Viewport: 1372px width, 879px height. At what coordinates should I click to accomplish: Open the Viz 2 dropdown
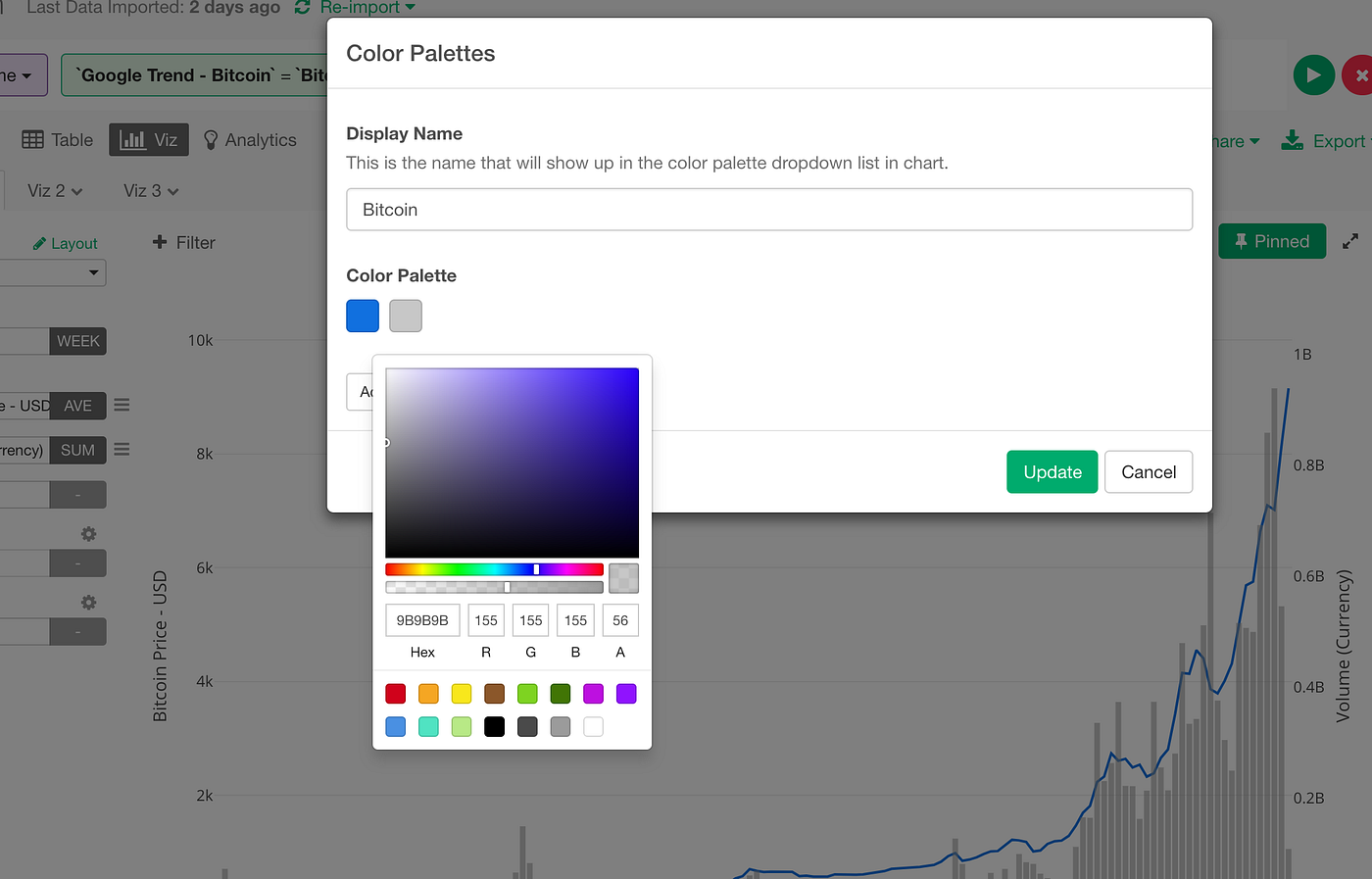(54, 190)
